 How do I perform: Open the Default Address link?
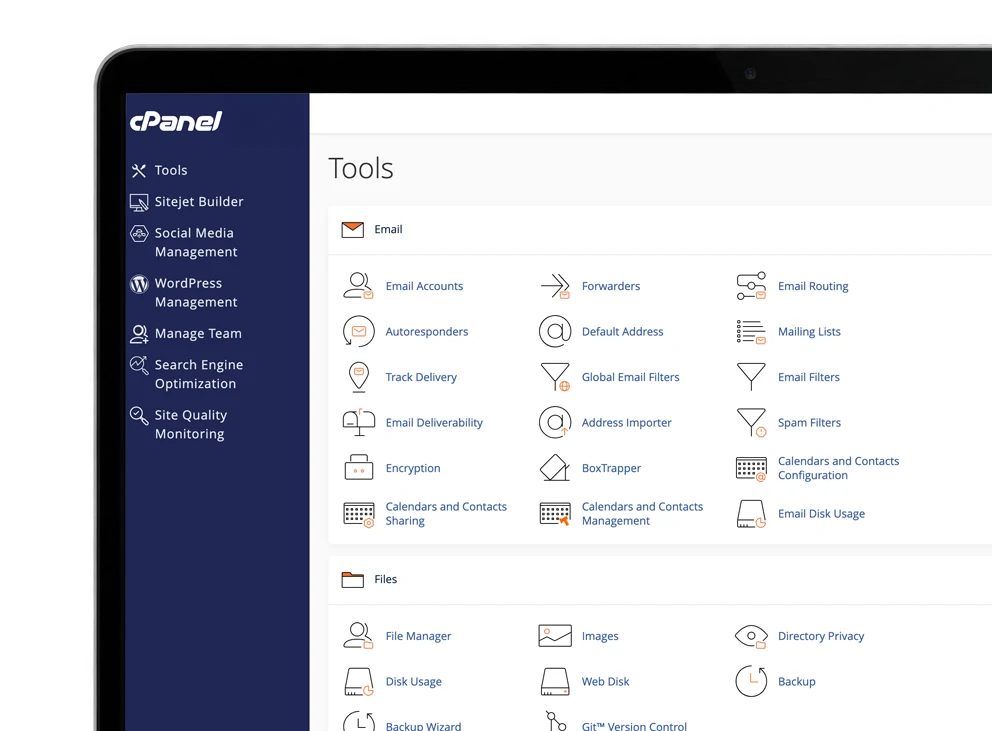[x=623, y=332]
